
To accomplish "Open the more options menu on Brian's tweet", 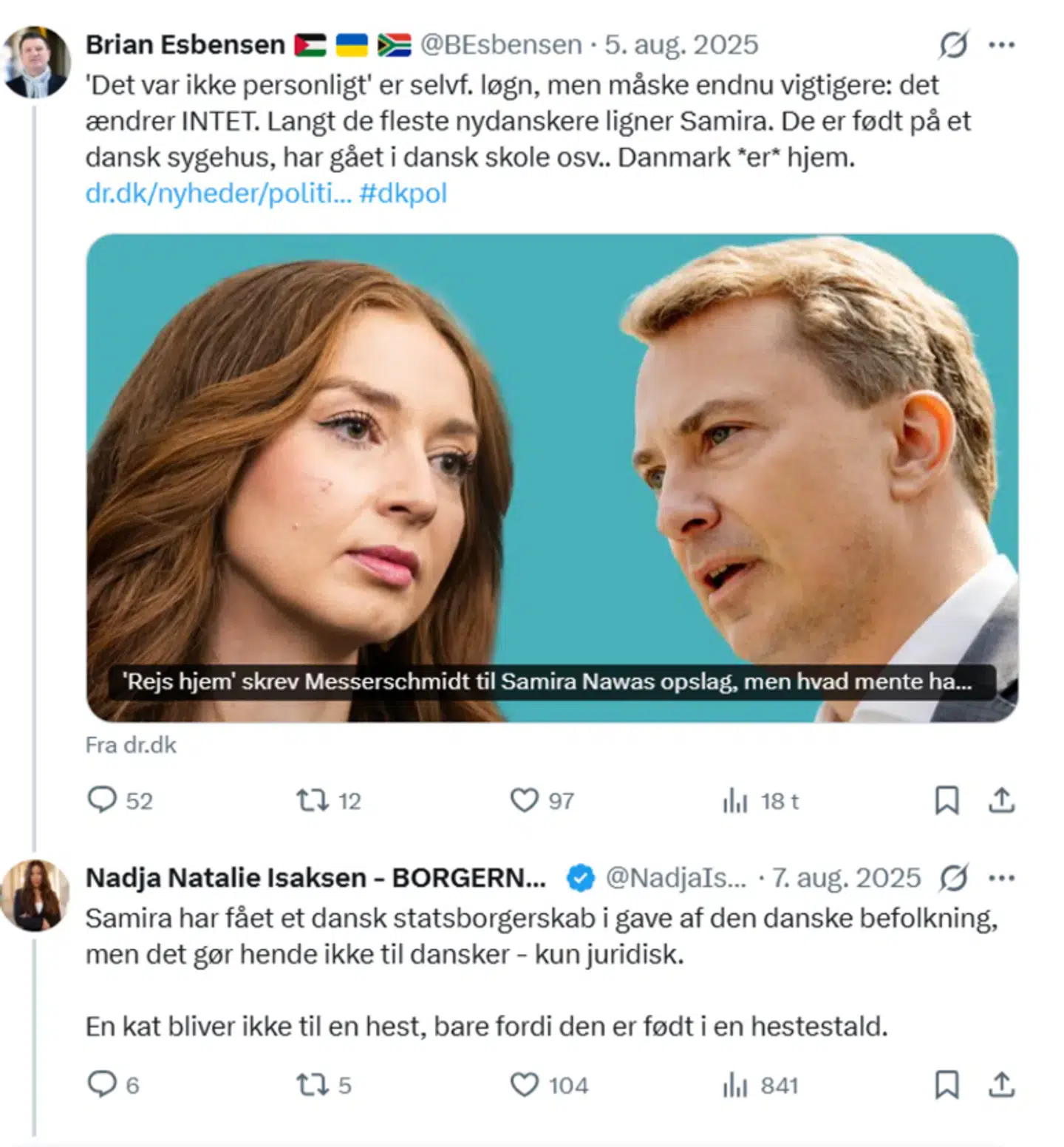I will point(1002,44).
